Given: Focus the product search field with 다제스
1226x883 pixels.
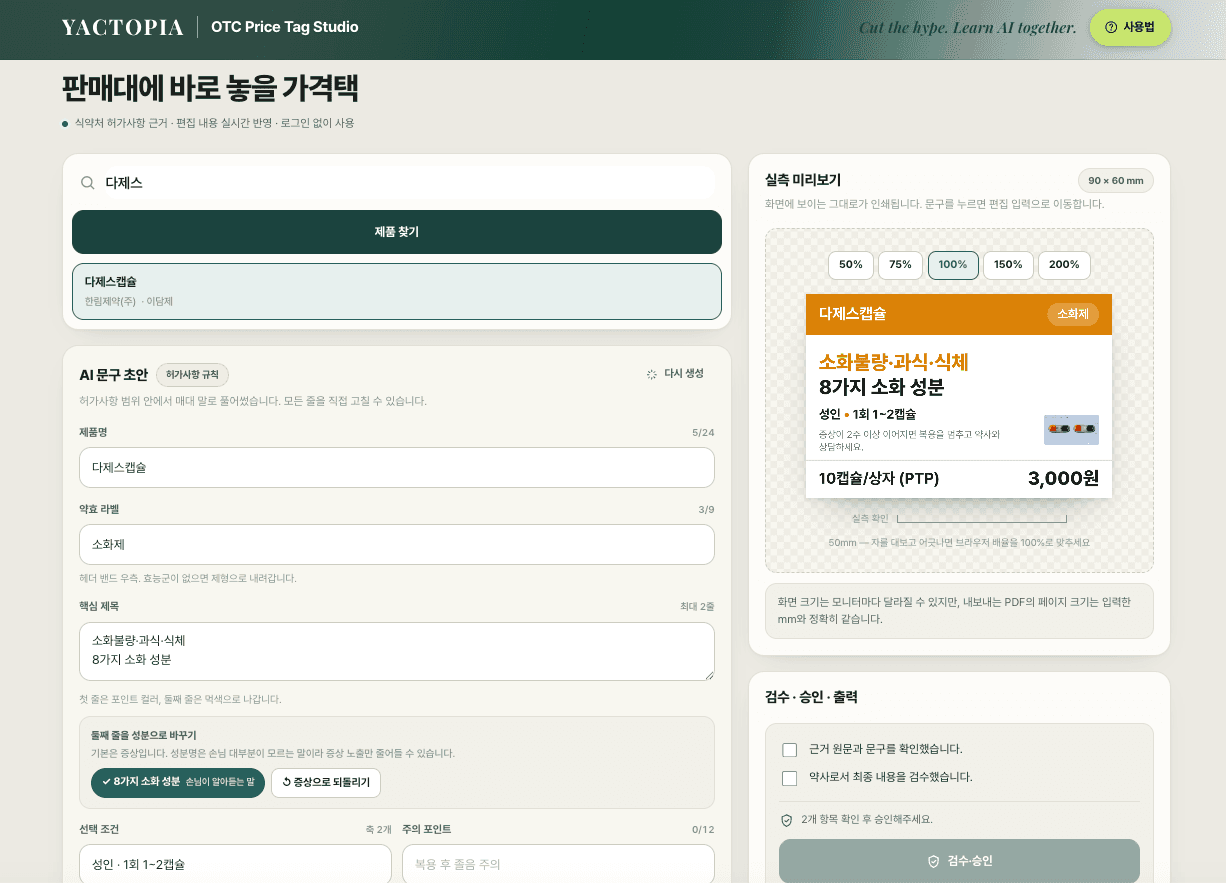Looking at the screenshot, I should tap(397, 183).
